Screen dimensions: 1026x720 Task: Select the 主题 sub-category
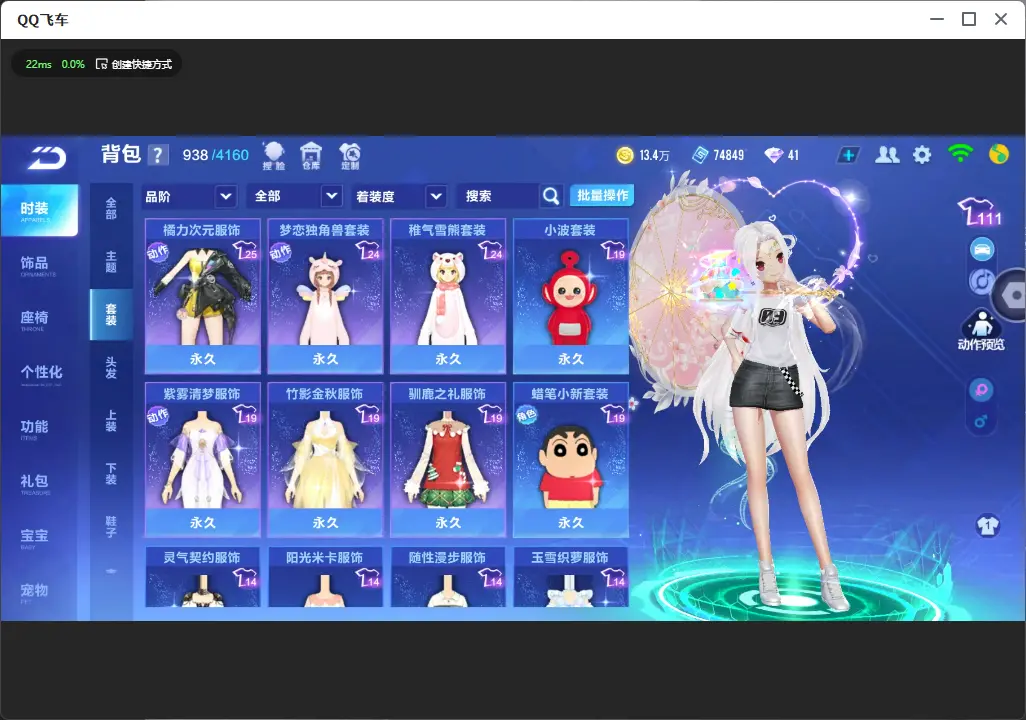111,261
